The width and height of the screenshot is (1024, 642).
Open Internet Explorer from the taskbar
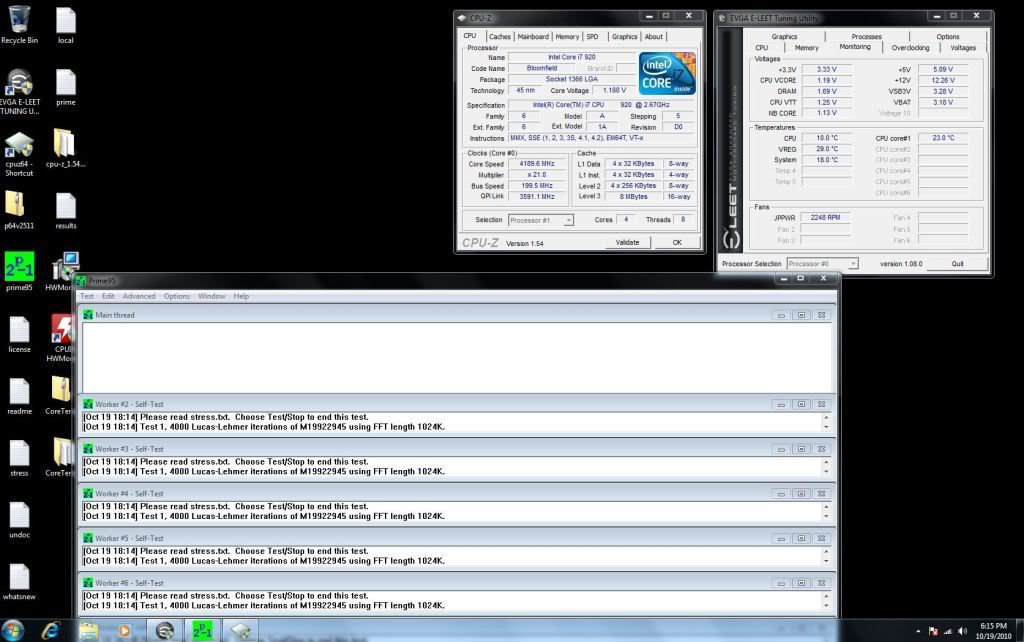[50, 630]
